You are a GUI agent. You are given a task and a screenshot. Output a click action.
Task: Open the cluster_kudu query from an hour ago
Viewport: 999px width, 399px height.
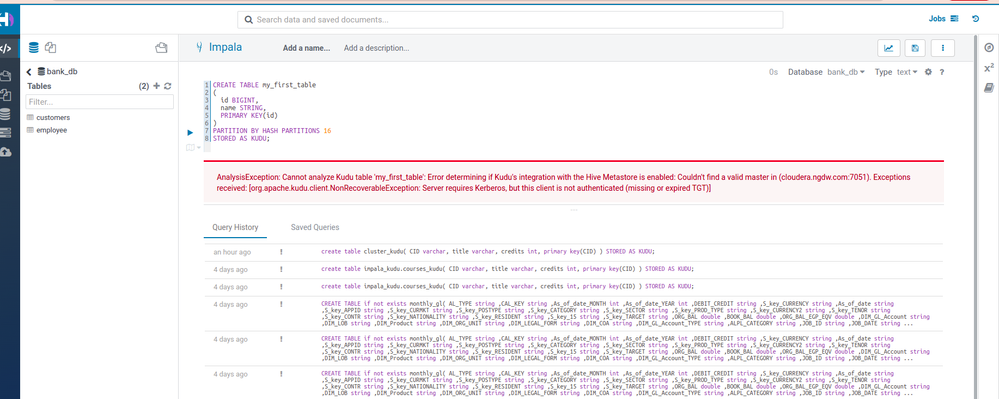coord(487,251)
